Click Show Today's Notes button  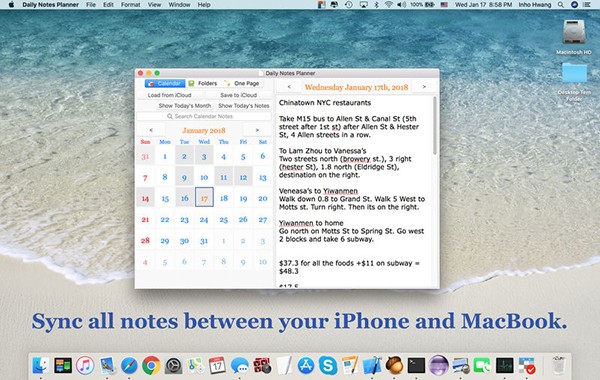[244, 106]
